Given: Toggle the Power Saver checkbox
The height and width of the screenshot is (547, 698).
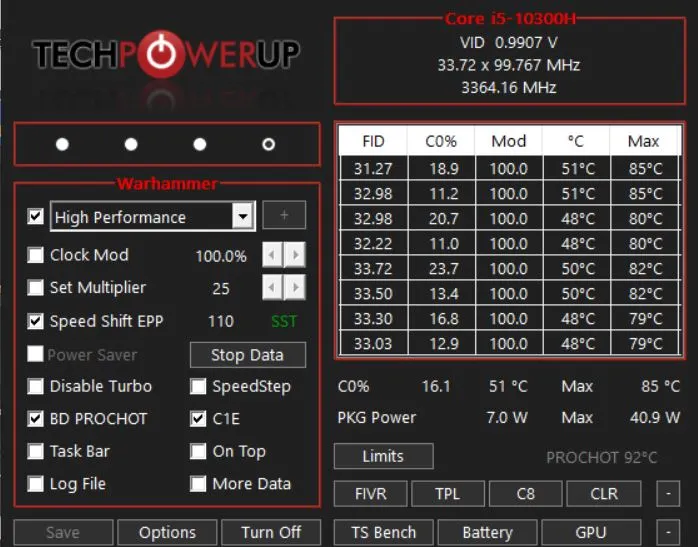Looking at the screenshot, I should [x=35, y=354].
